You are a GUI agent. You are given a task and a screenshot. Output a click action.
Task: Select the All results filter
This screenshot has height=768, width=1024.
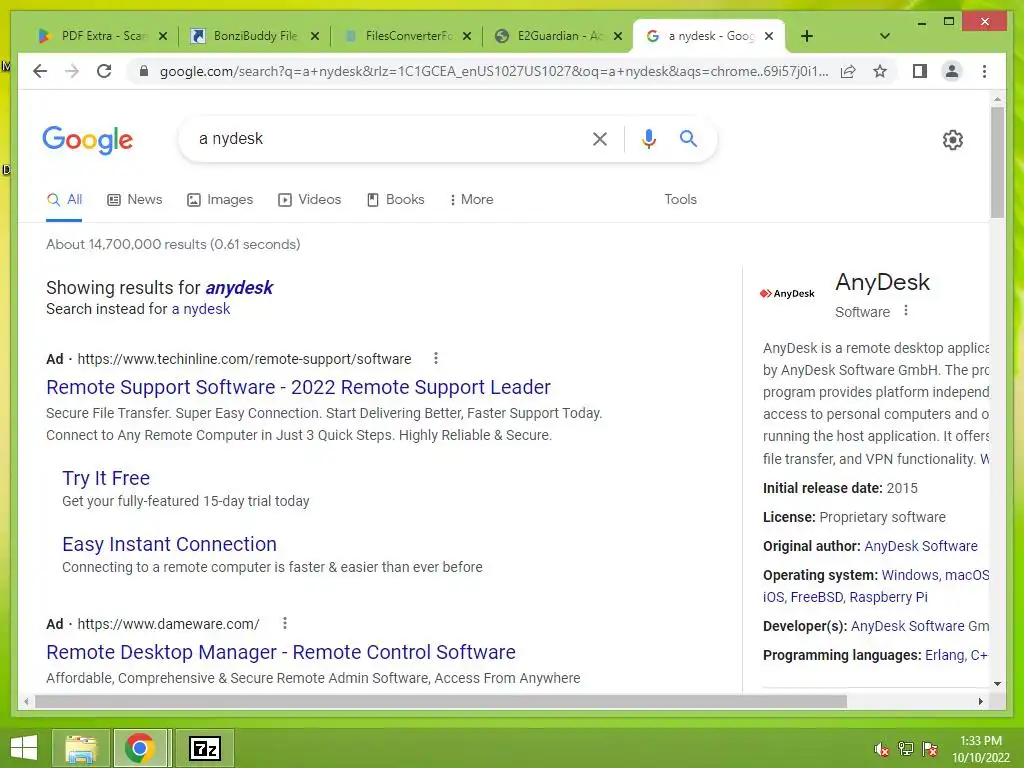(x=64, y=199)
